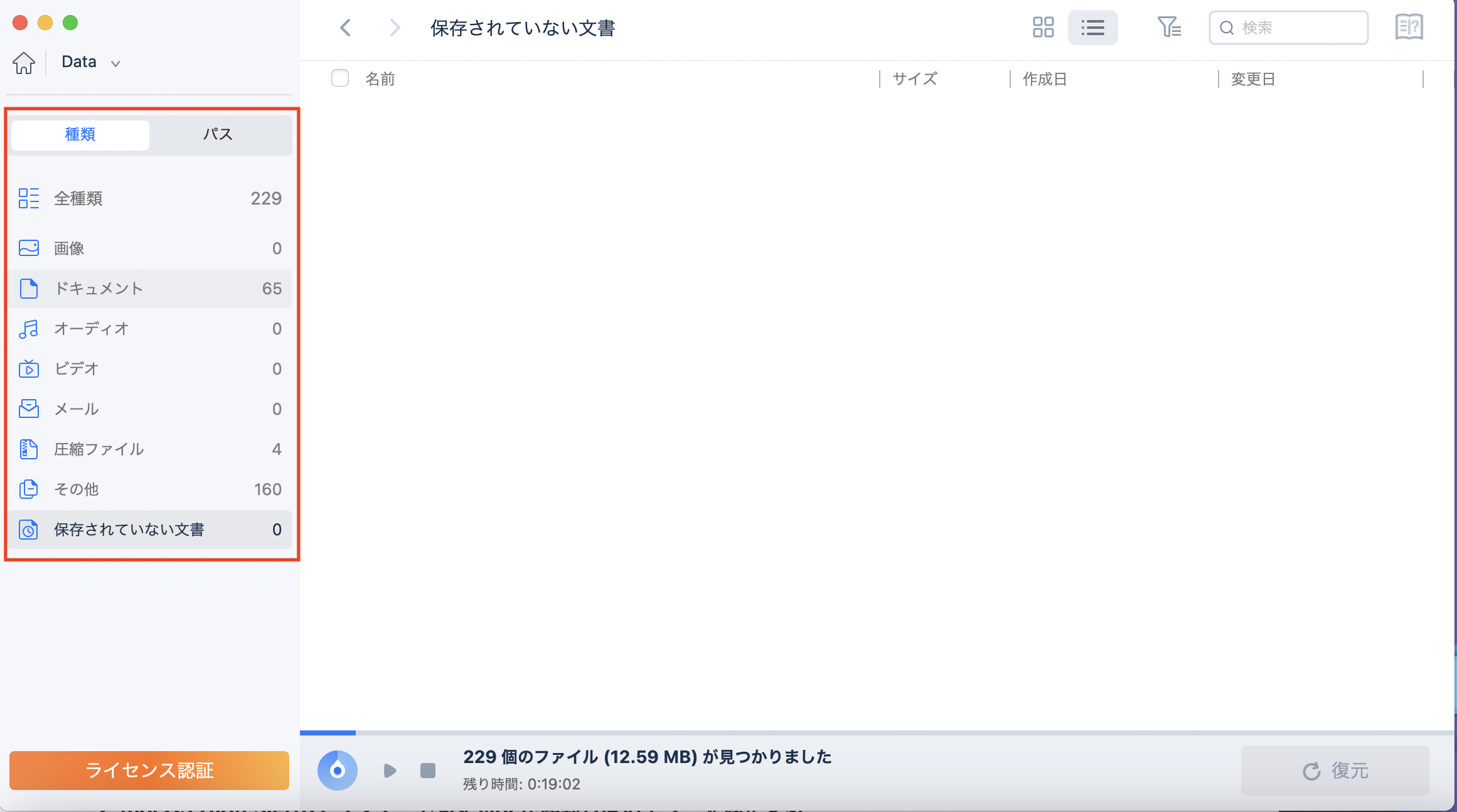This screenshot has height=812, width=1457.
Task: Open the 圧縮ファイル category
Action: 99,449
